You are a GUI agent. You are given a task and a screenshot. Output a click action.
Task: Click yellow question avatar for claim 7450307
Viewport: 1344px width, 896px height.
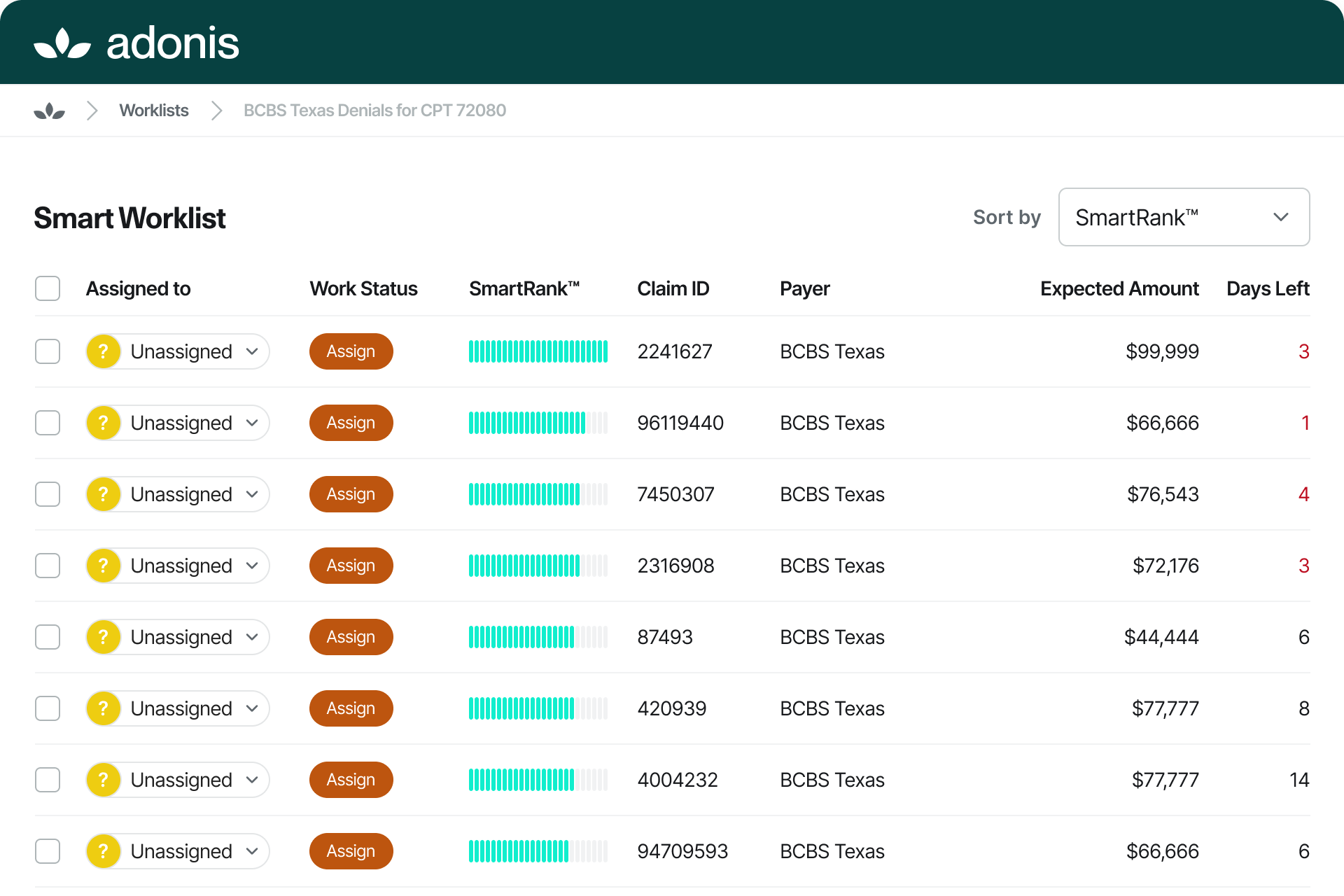click(104, 494)
